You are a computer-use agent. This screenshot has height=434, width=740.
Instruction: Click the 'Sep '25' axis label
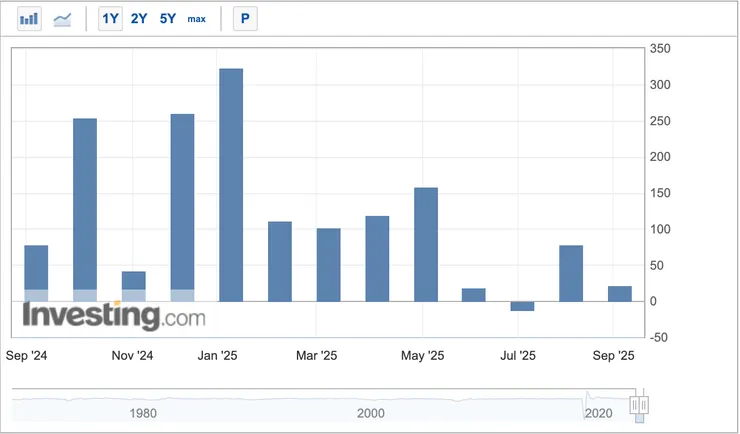click(614, 356)
